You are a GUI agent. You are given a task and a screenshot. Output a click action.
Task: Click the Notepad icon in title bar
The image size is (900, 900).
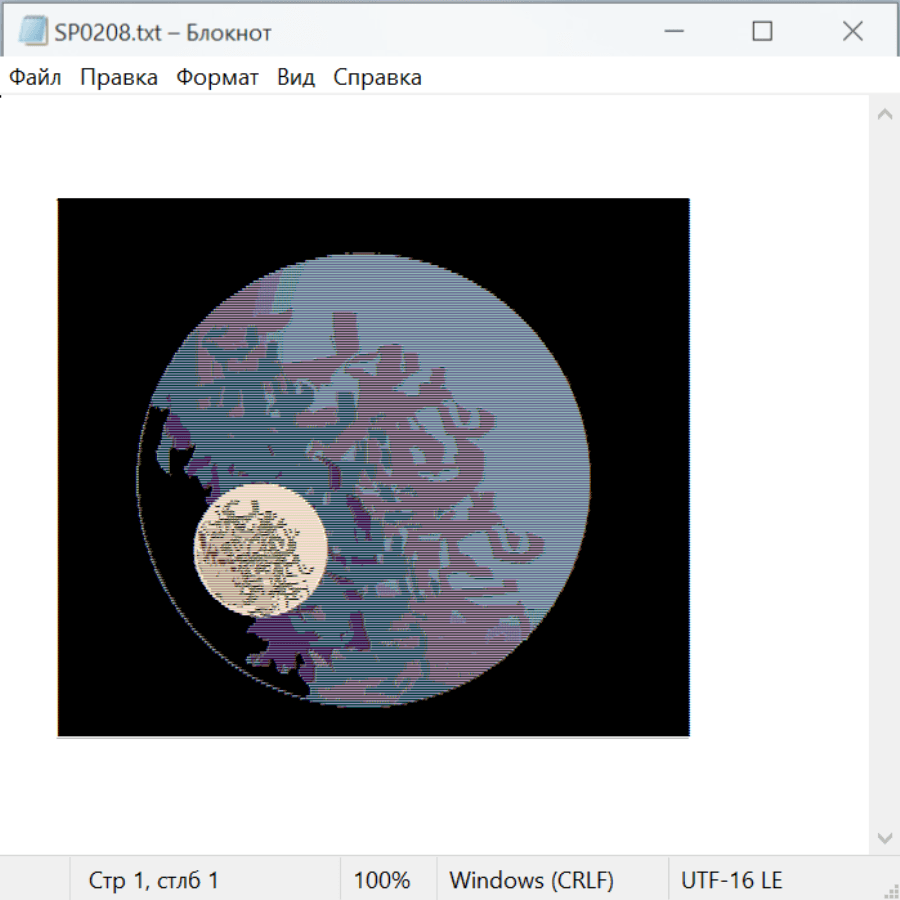(x=34, y=32)
